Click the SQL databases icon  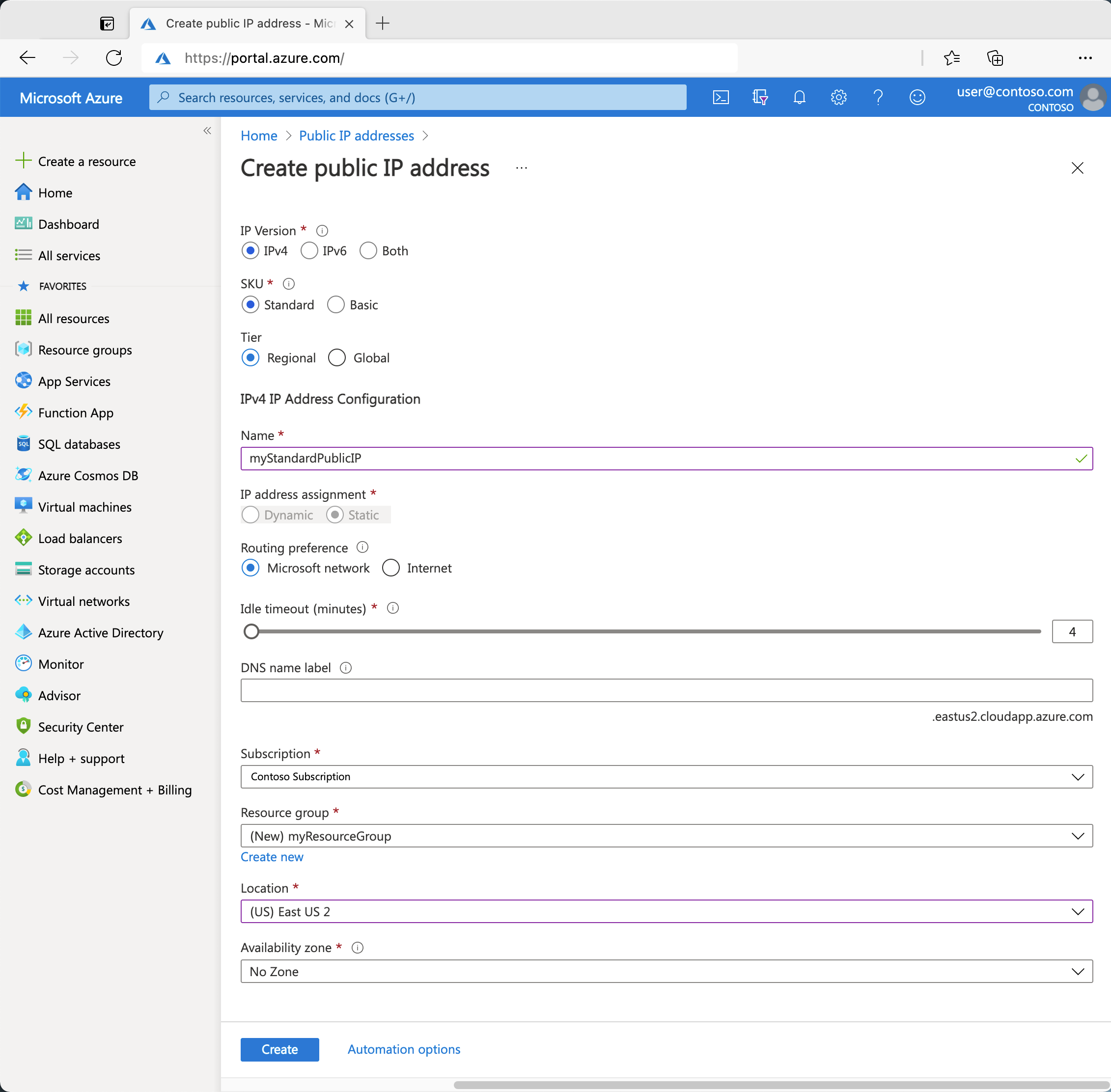coord(23,443)
